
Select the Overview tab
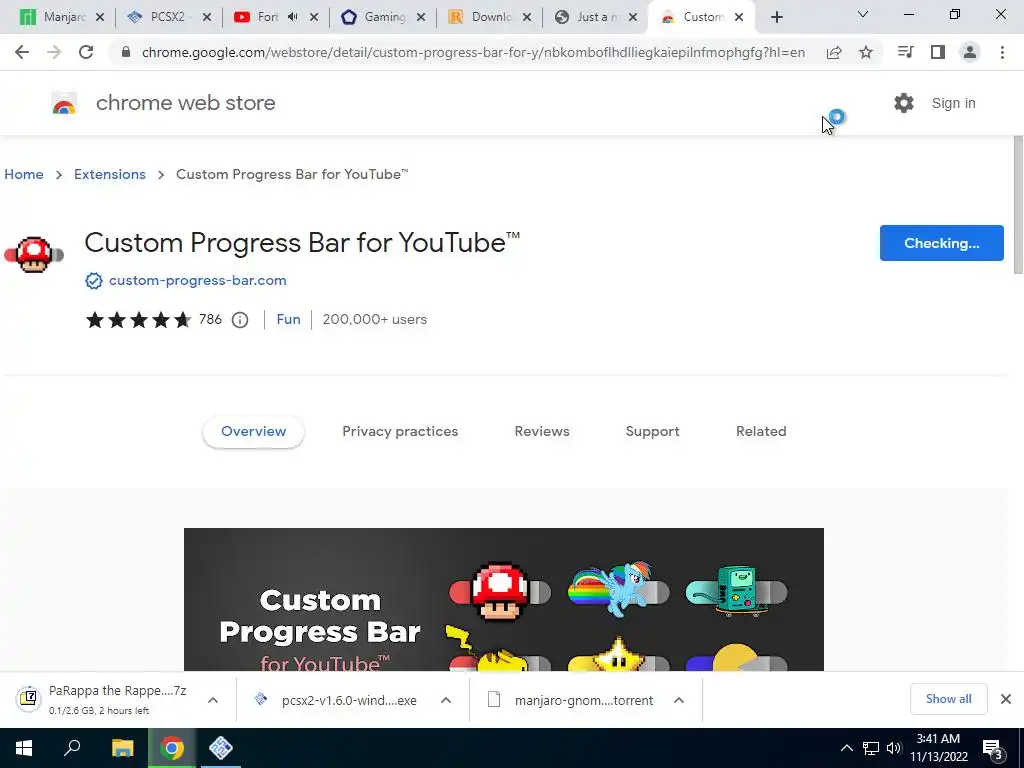253,432
